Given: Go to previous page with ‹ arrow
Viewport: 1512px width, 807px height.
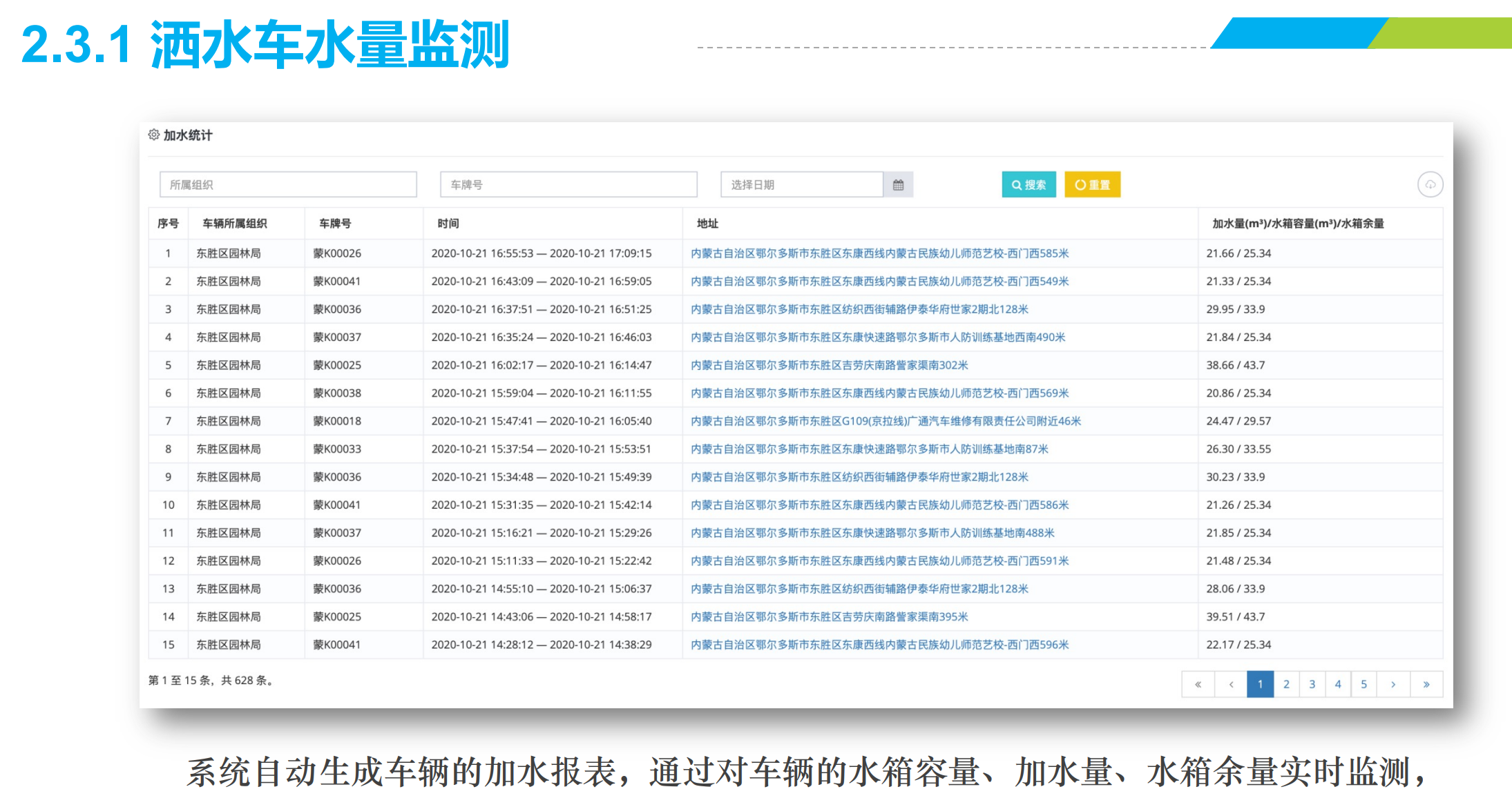Looking at the screenshot, I should click(x=1231, y=684).
